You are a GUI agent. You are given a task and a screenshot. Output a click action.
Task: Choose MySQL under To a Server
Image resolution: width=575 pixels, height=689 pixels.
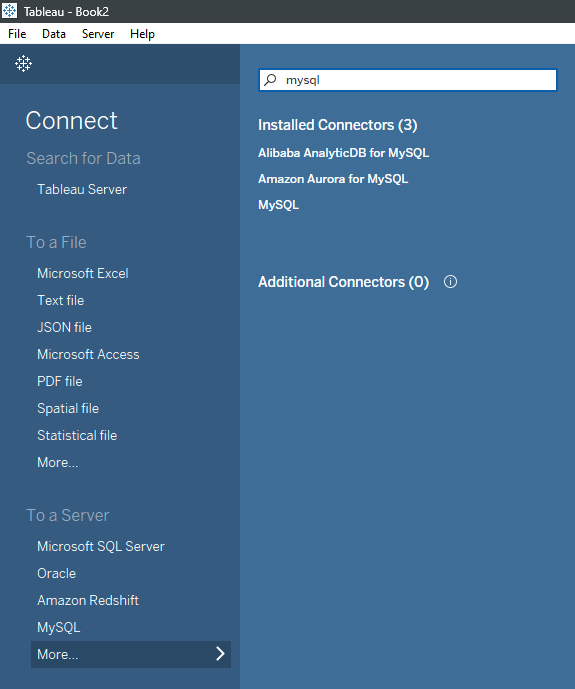58,627
